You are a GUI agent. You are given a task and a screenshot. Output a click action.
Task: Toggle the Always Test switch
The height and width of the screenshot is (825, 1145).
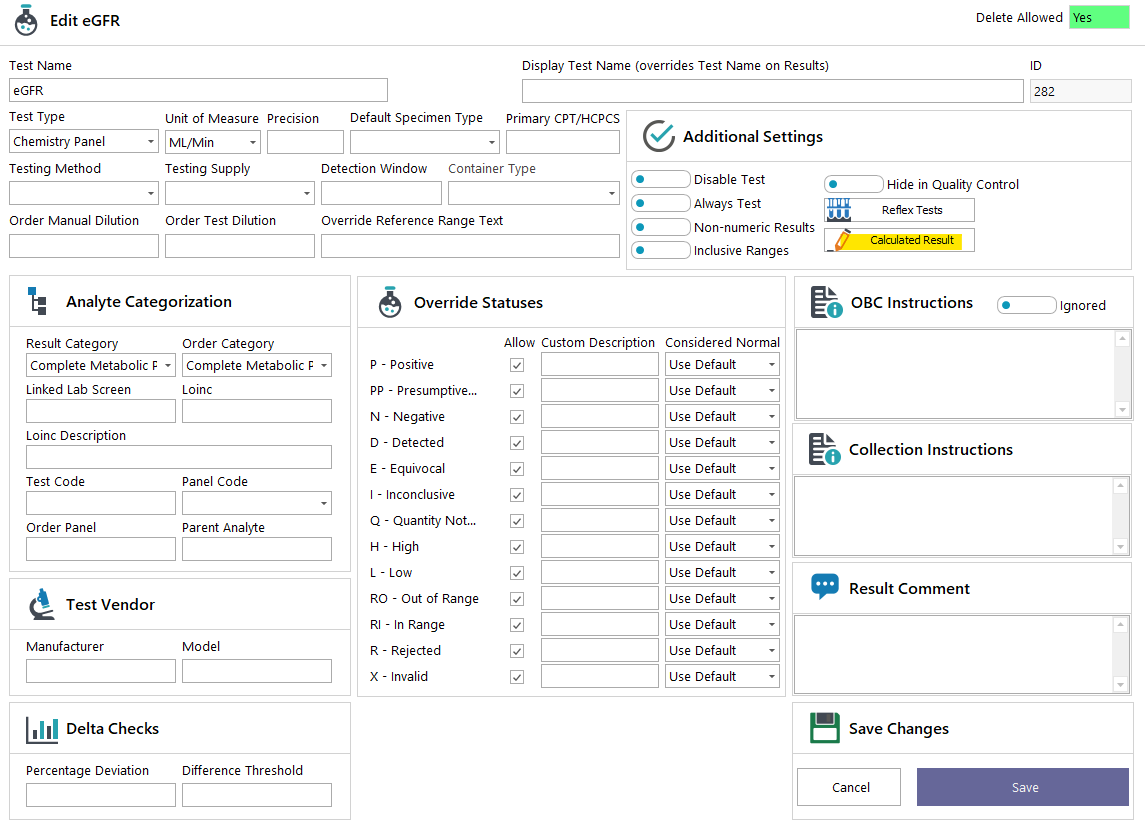click(x=661, y=203)
